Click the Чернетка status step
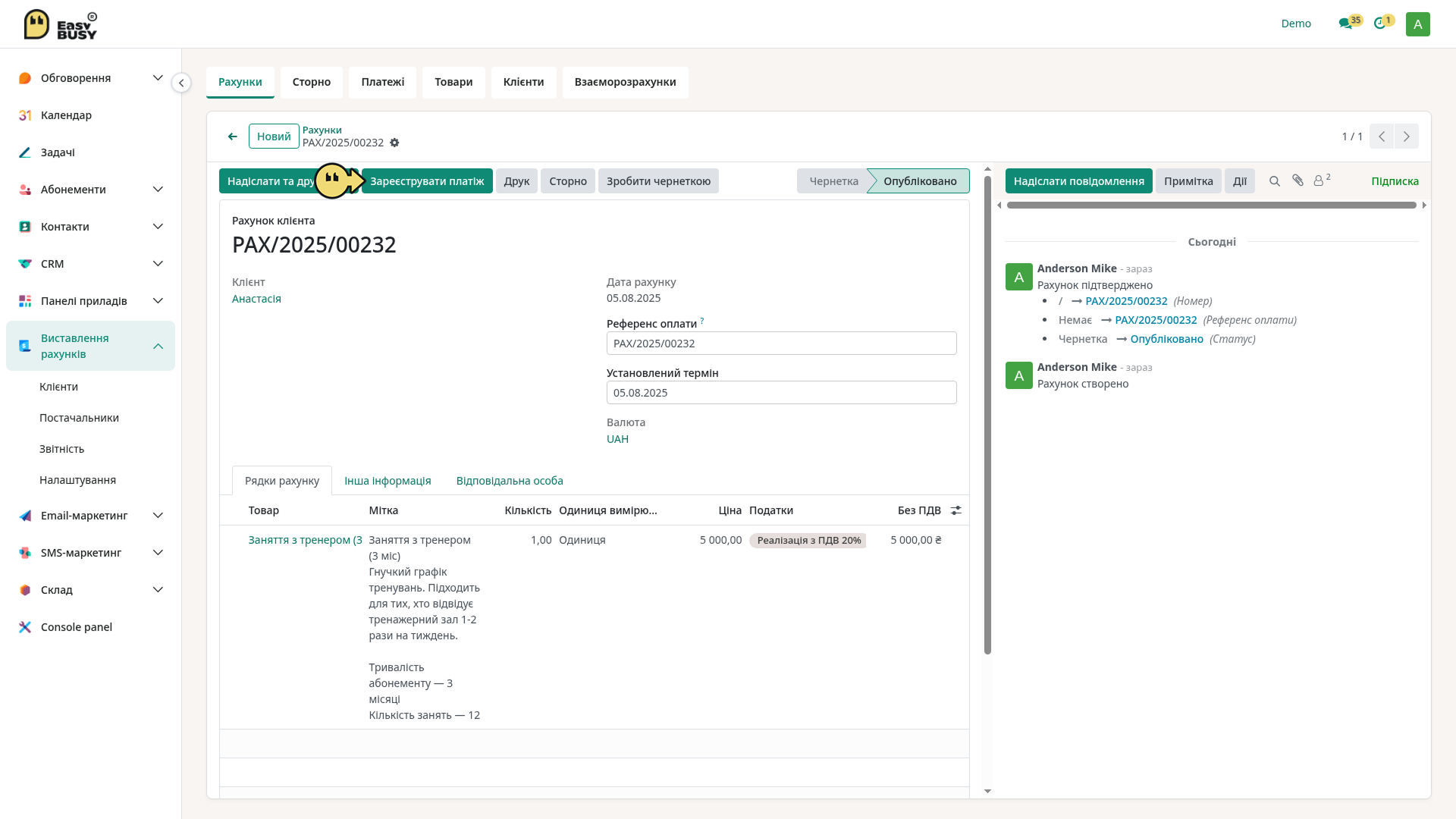 pyautogui.click(x=833, y=181)
